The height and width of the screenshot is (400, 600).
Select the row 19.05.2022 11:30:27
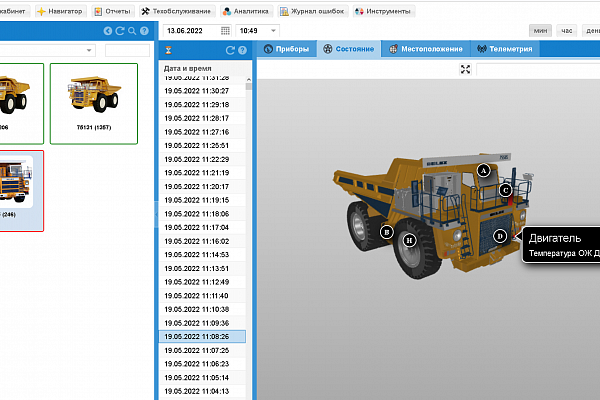pos(202,91)
